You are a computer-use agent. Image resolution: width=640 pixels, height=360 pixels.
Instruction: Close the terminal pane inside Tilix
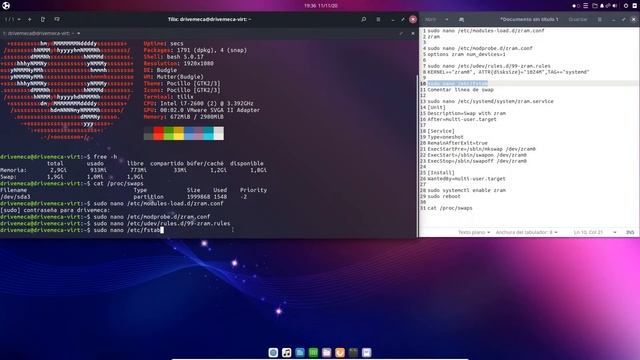413,33
